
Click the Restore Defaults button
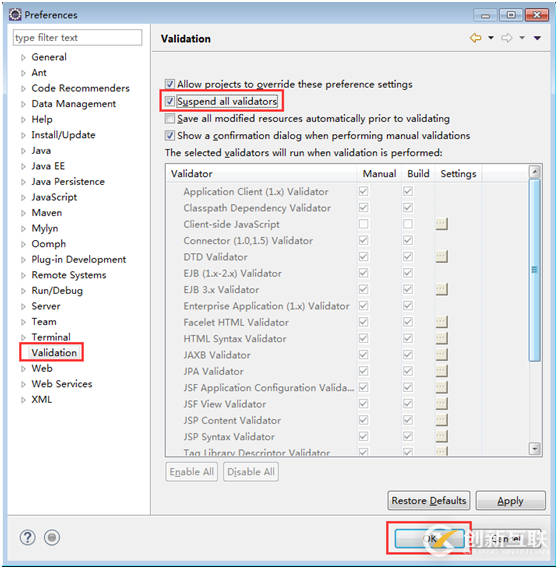pyautogui.click(x=429, y=501)
